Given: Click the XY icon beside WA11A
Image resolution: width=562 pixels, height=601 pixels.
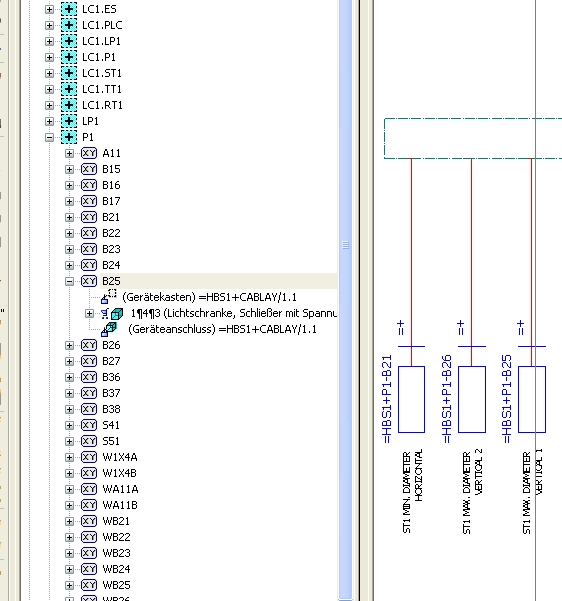Looking at the screenshot, I should [x=89, y=489].
